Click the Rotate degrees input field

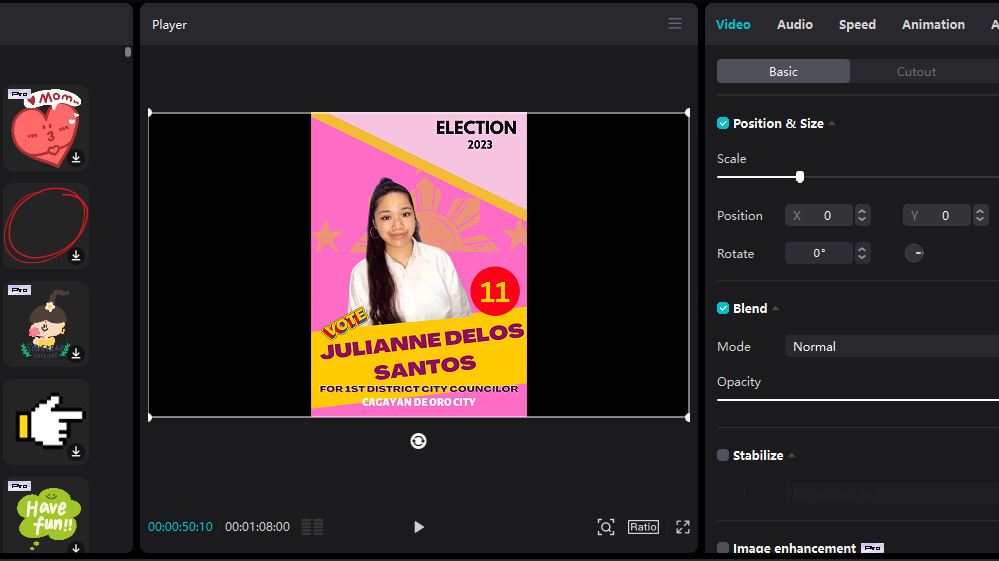coord(819,253)
